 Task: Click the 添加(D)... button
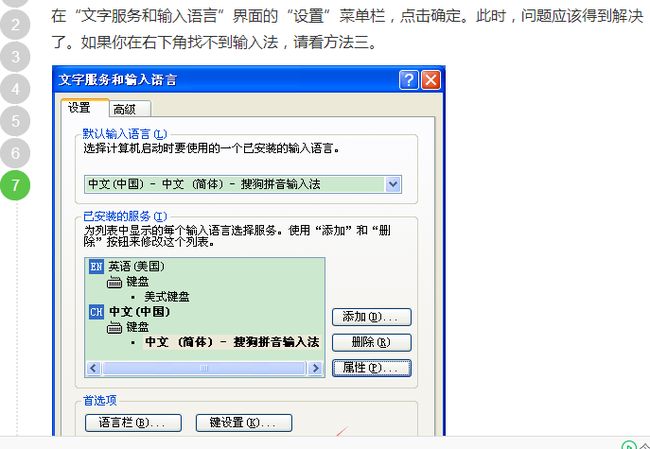[x=371, y=317]
